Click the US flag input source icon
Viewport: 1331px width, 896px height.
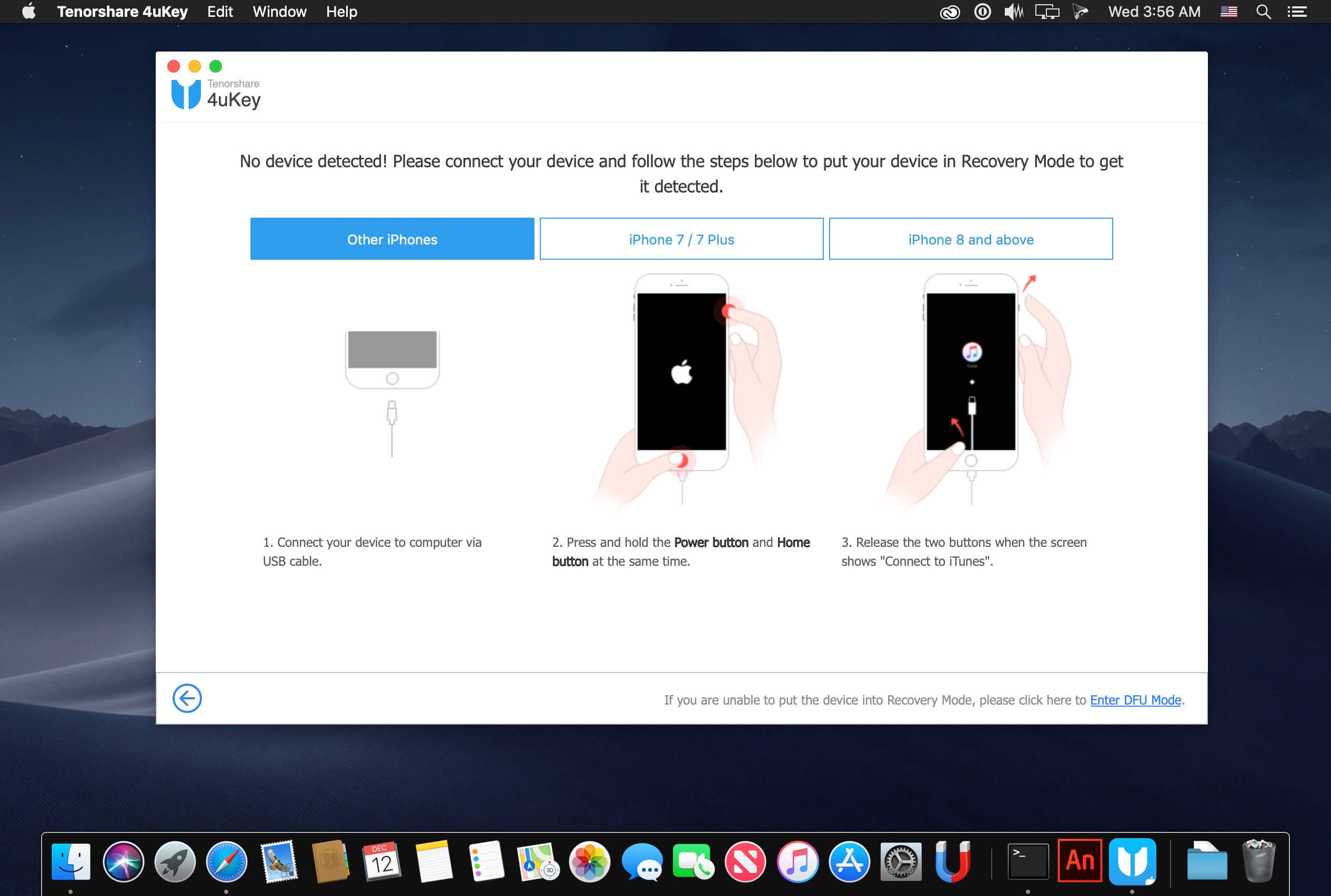click(1228, 12)
